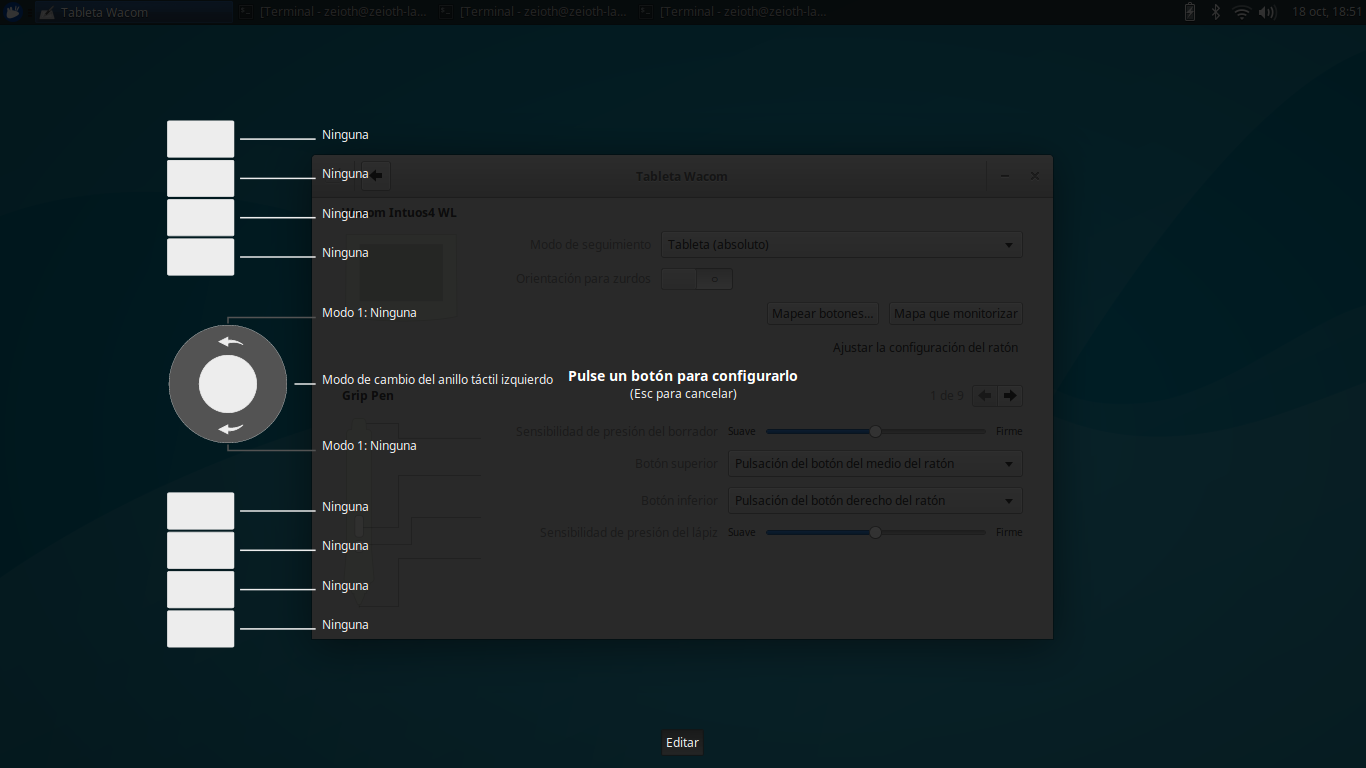Image resolution: width=1366 pixels, height=768 pixels.
Task: Click the '(Esc para cancelar)' hint text
Action: (x=683, y=394)
